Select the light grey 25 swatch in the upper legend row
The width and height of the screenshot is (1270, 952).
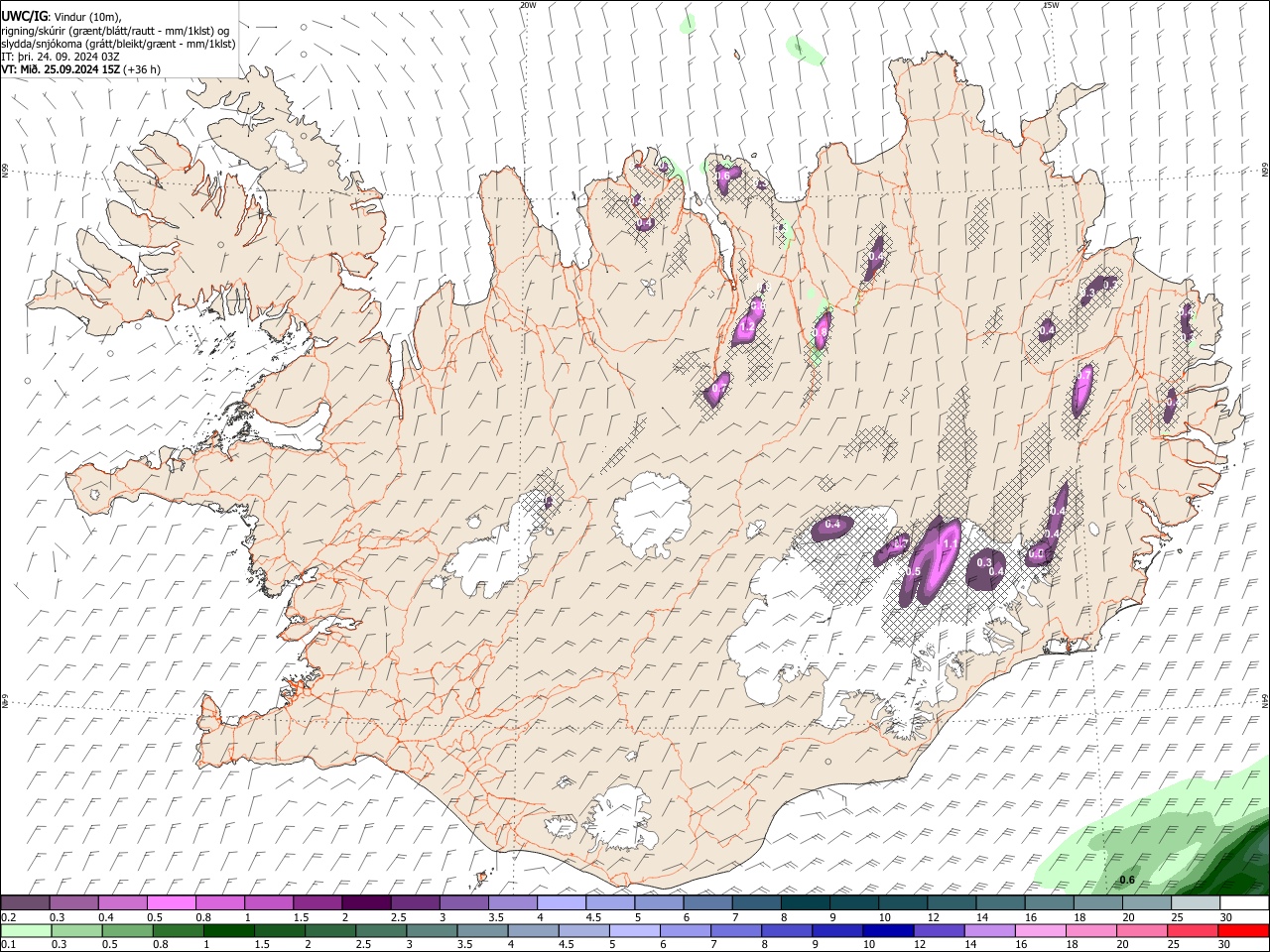tap(1195, 903)
